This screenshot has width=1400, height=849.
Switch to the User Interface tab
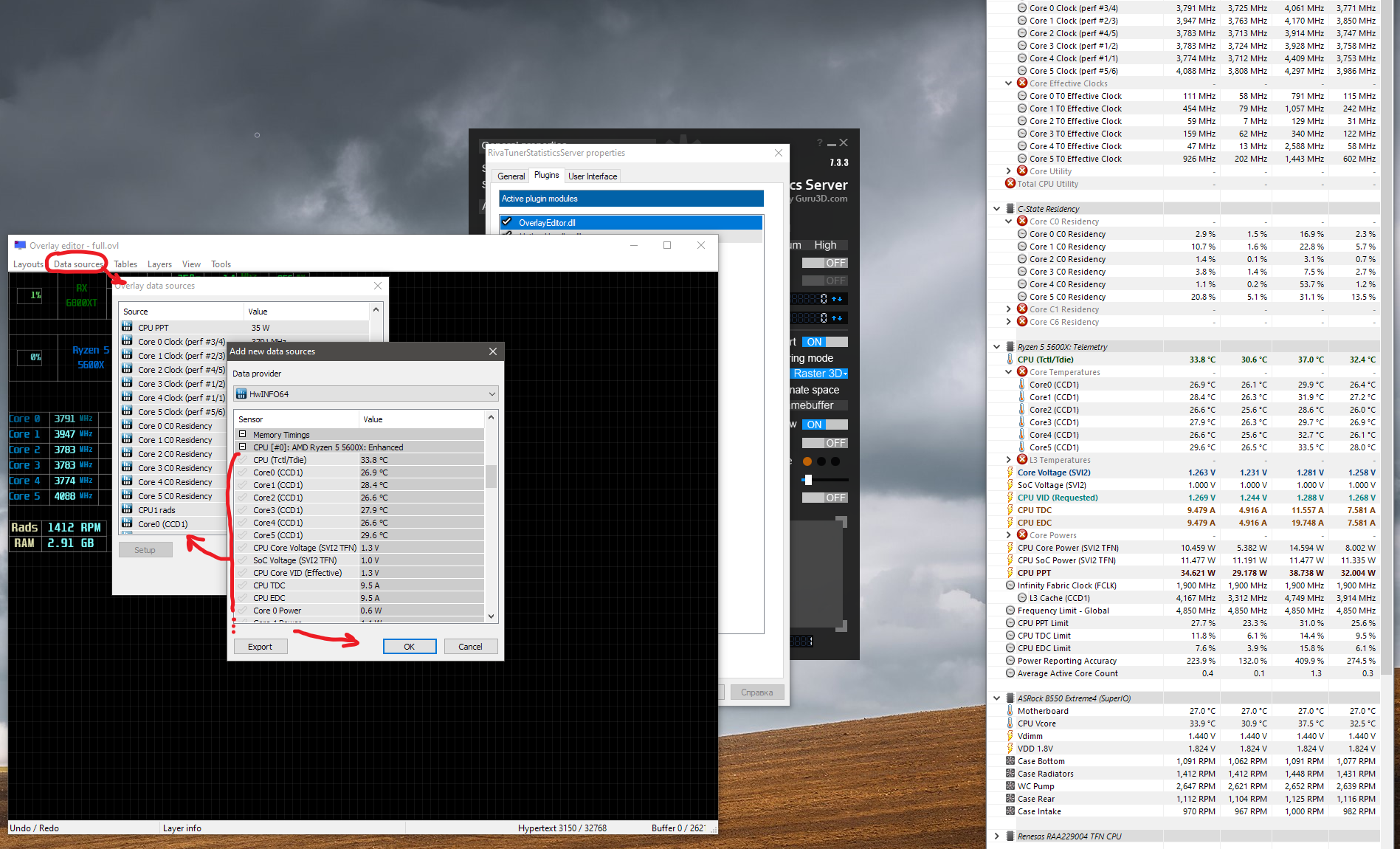(x=593, y=176)
